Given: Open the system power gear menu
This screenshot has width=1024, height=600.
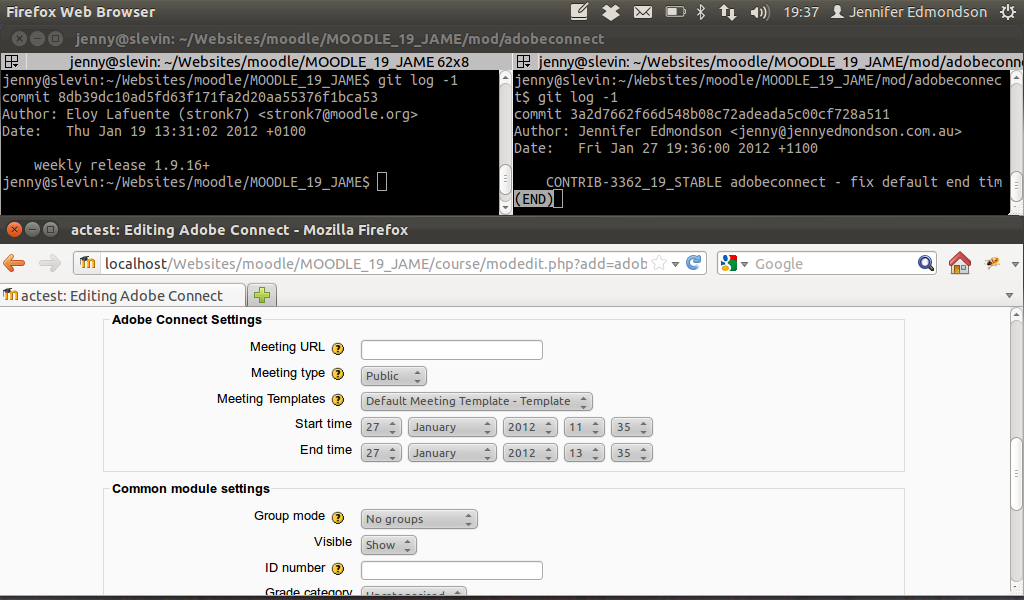Looking at the screenshot, I should (1008, 12).
